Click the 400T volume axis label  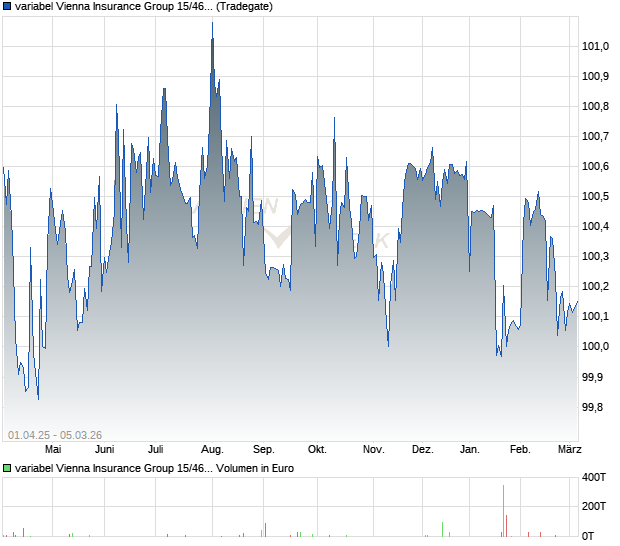596,476
